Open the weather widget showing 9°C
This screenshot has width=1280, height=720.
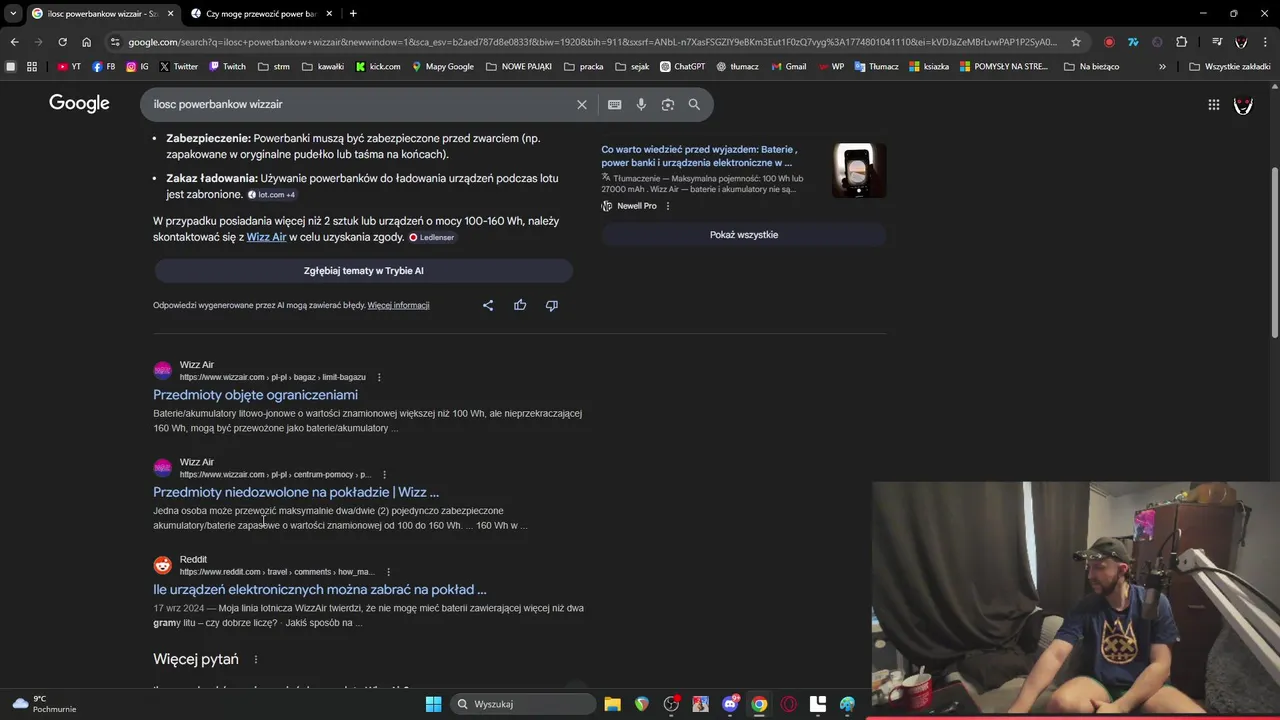(x=44, y=704)
